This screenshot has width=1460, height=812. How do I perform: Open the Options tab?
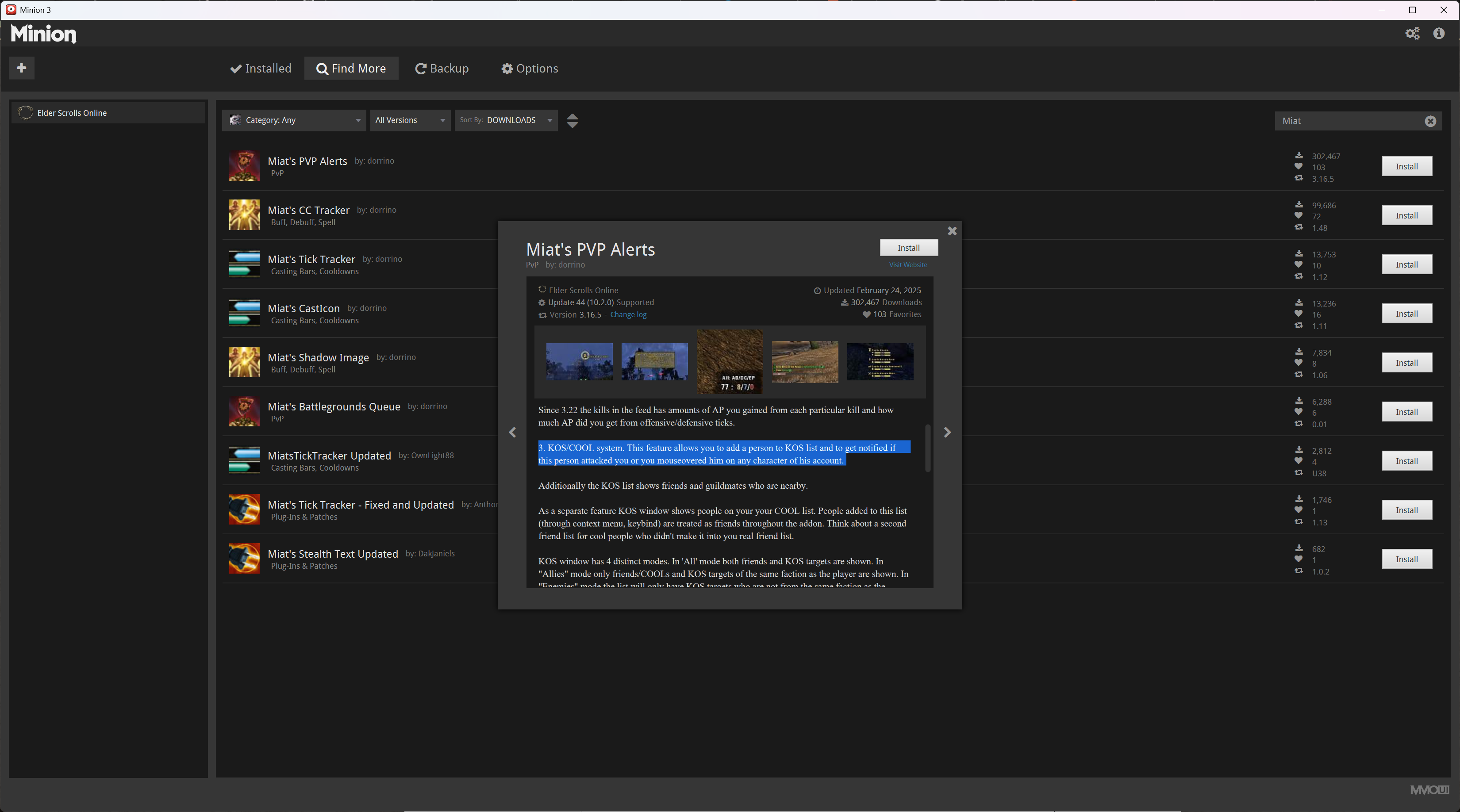pos(530,69)
